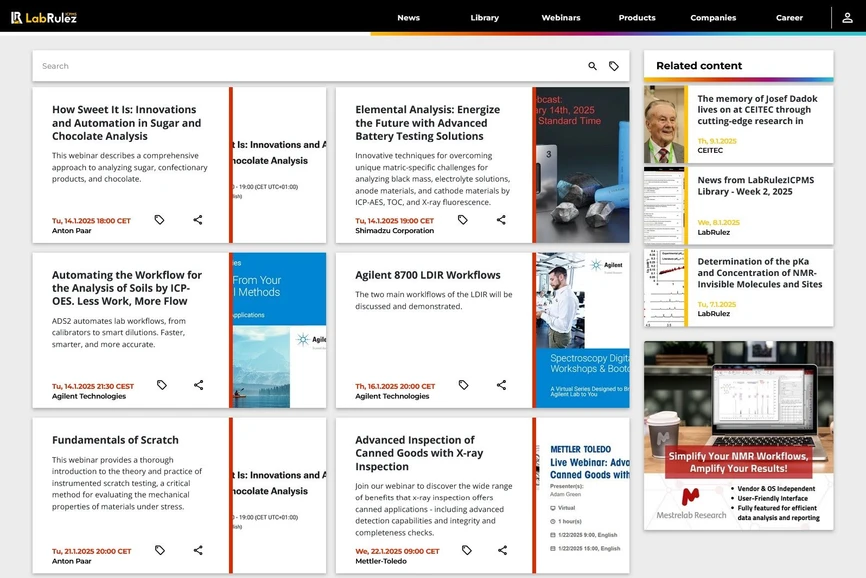Click 'Shimadzu Corporation' company name
The height and width of the screenshot is (578, 866).
point(394,231)
